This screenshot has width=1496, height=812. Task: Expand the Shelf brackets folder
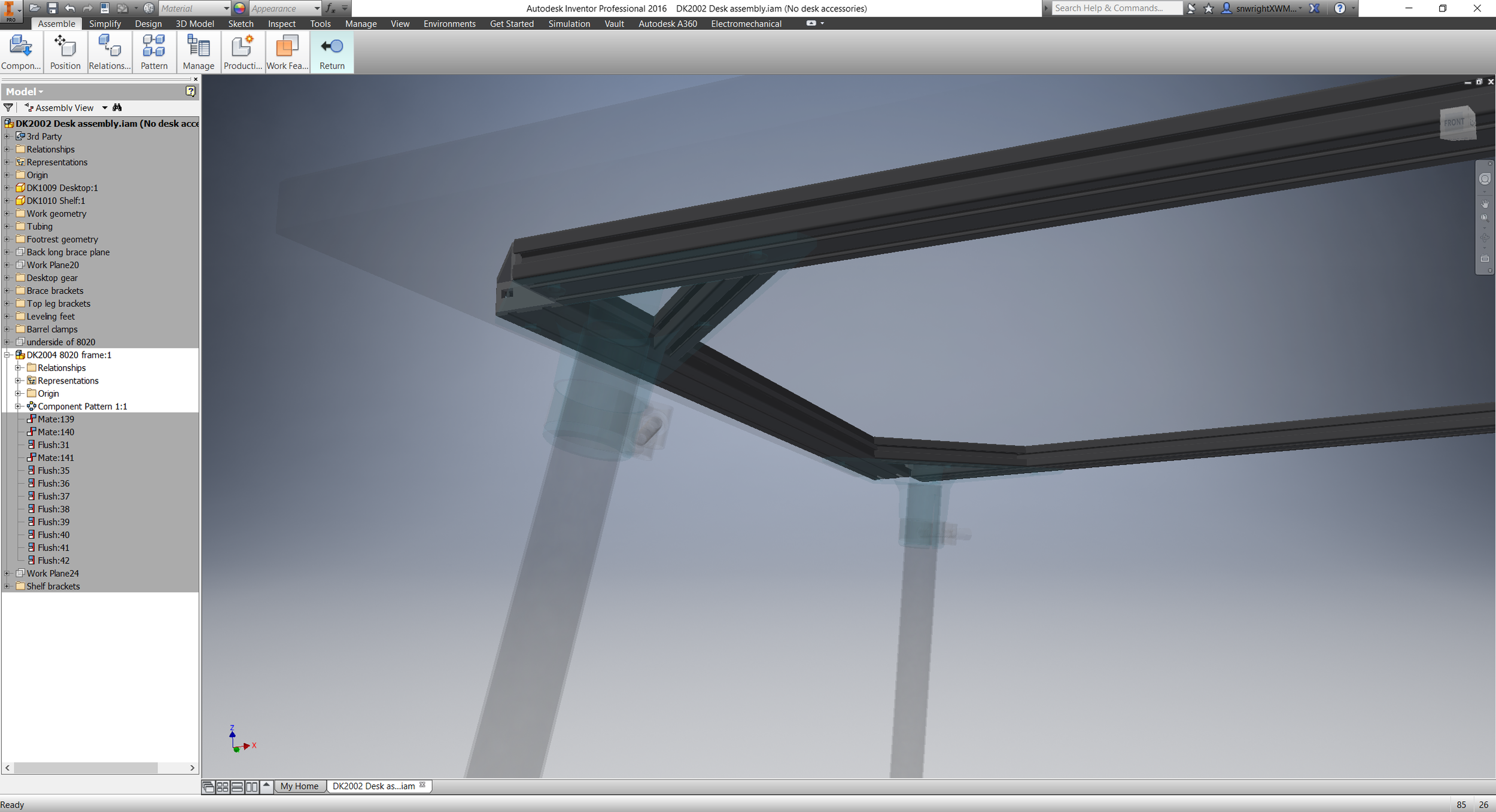tap(7, 586)
